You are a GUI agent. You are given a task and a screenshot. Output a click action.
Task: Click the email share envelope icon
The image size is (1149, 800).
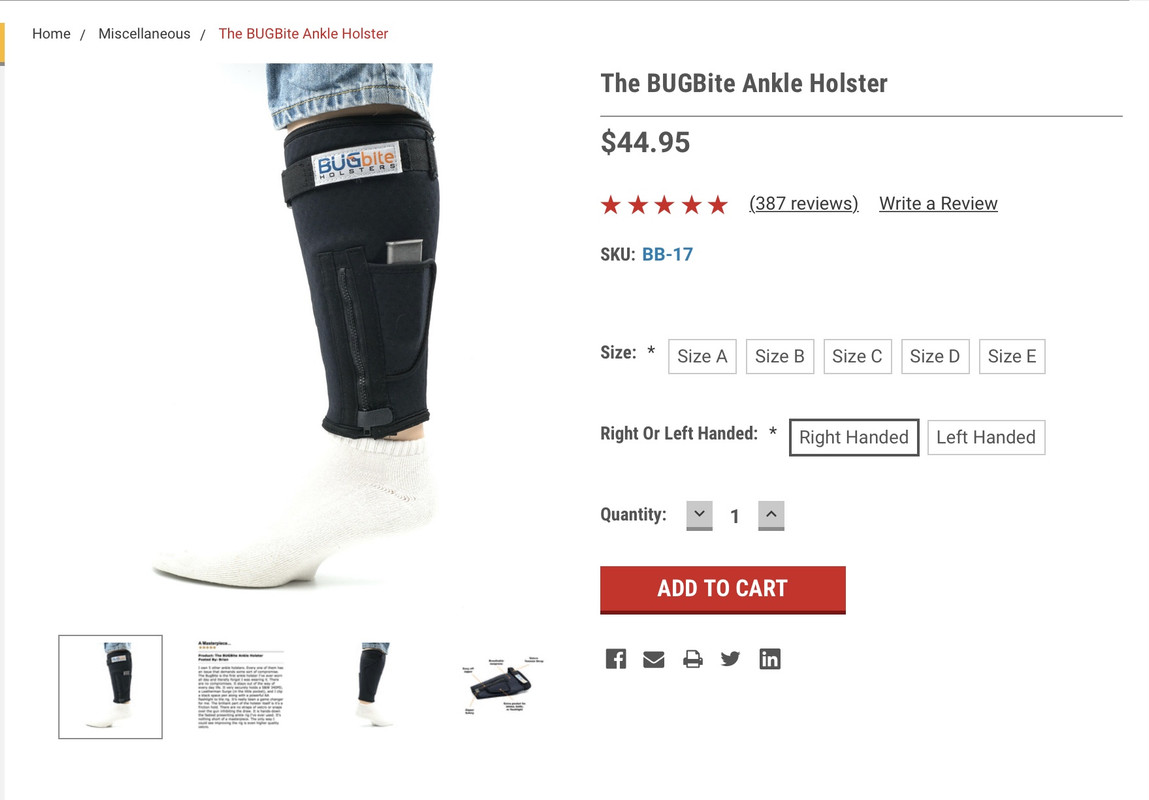click(x=654, y=659)
